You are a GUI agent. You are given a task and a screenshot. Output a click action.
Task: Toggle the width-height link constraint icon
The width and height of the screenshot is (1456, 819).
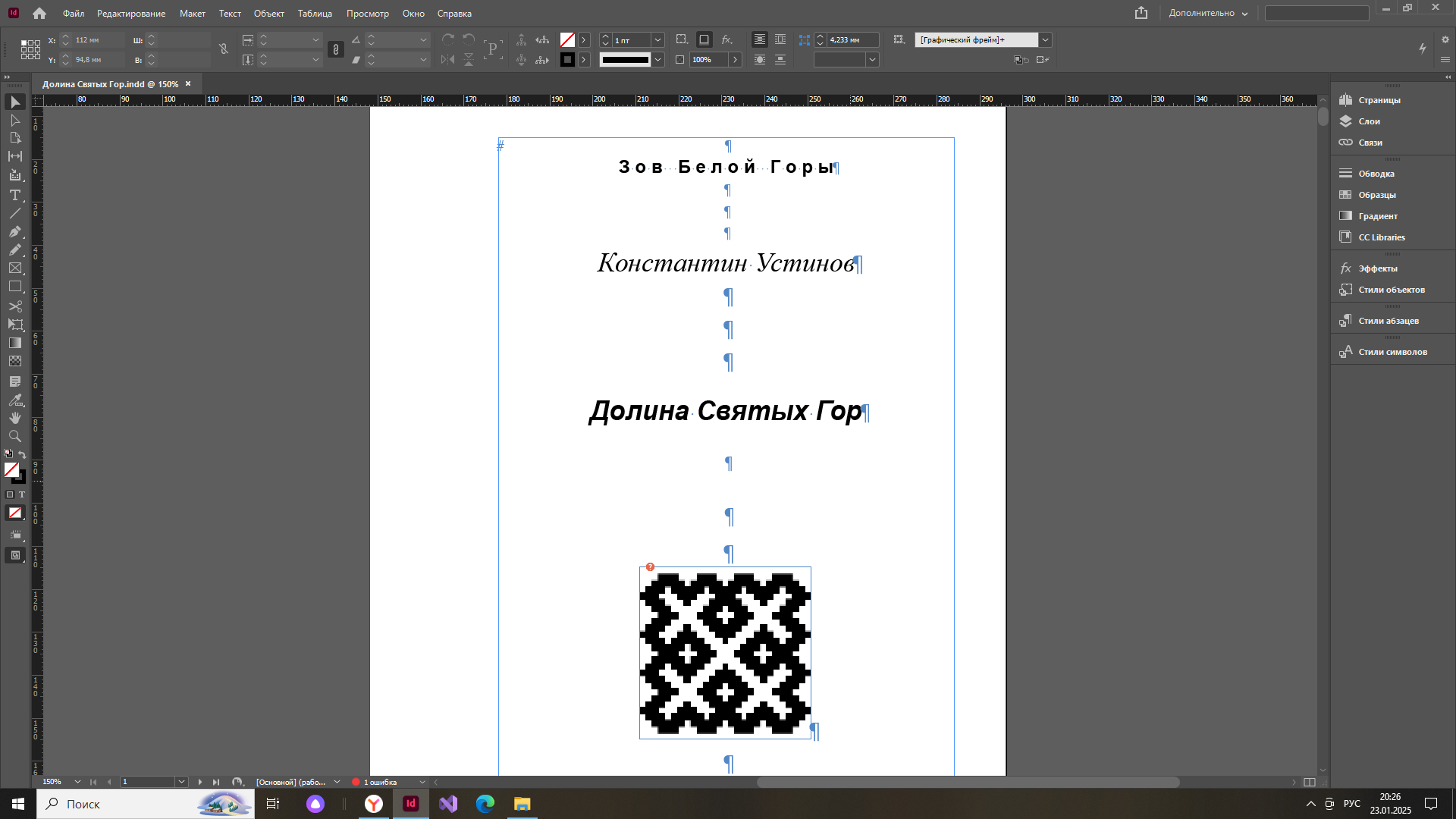(224, 50)
